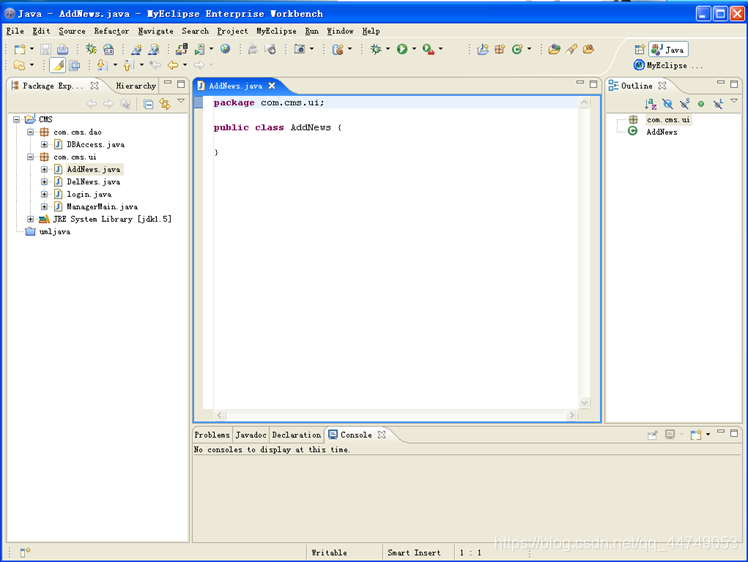The width and height of the screenshot is (748, 562).
Task: Click Open Perspective icon beside Java
Action: coord(639,49)
